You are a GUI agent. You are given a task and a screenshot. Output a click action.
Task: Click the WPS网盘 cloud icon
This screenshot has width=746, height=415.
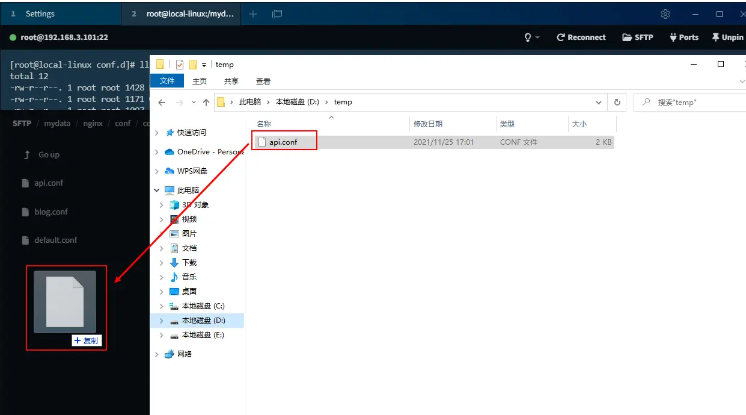coord(169,171)
